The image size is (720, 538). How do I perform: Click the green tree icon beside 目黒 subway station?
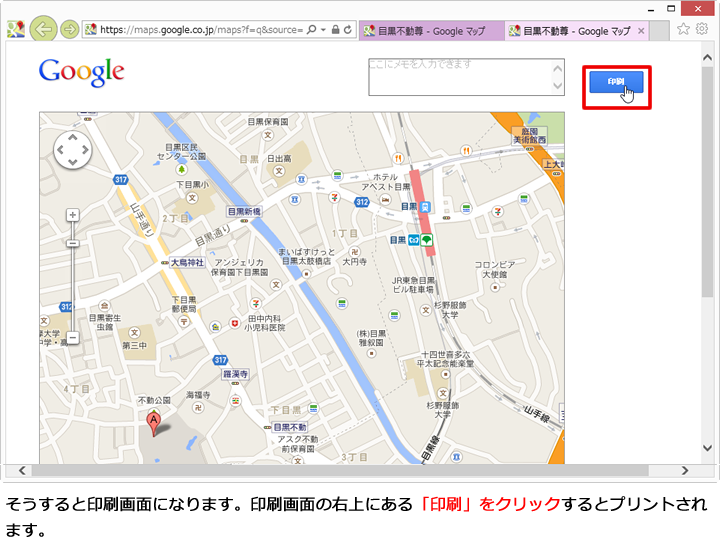[x=427, y=240]
